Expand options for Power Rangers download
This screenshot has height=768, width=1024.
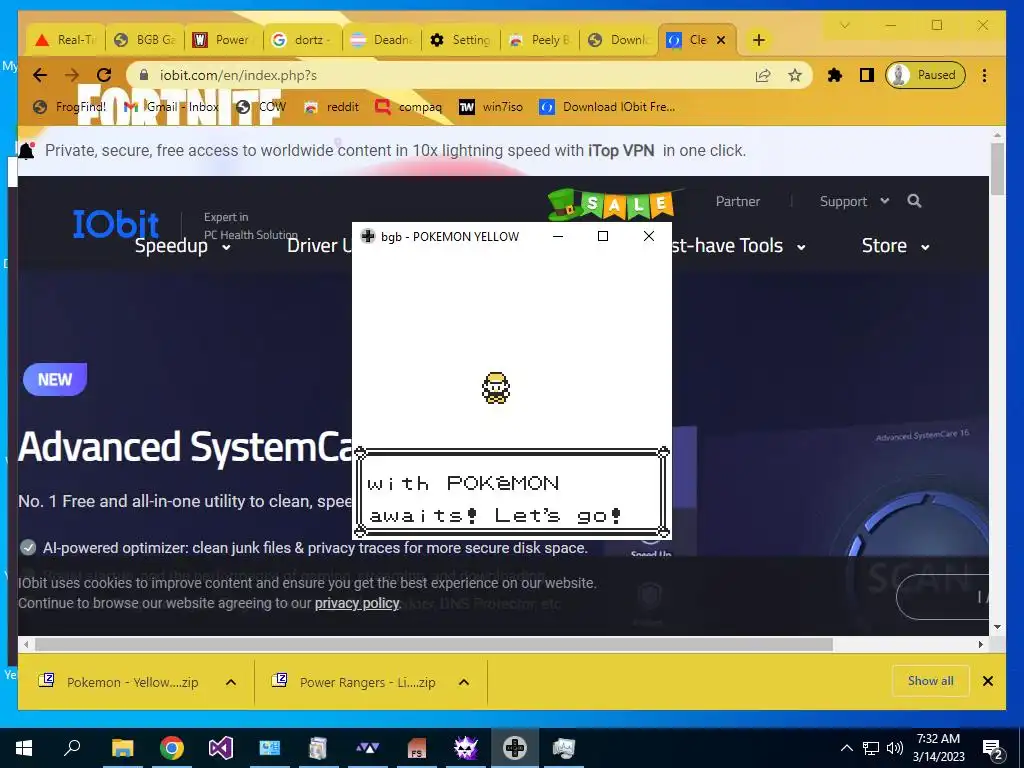[x=464, y=682]
